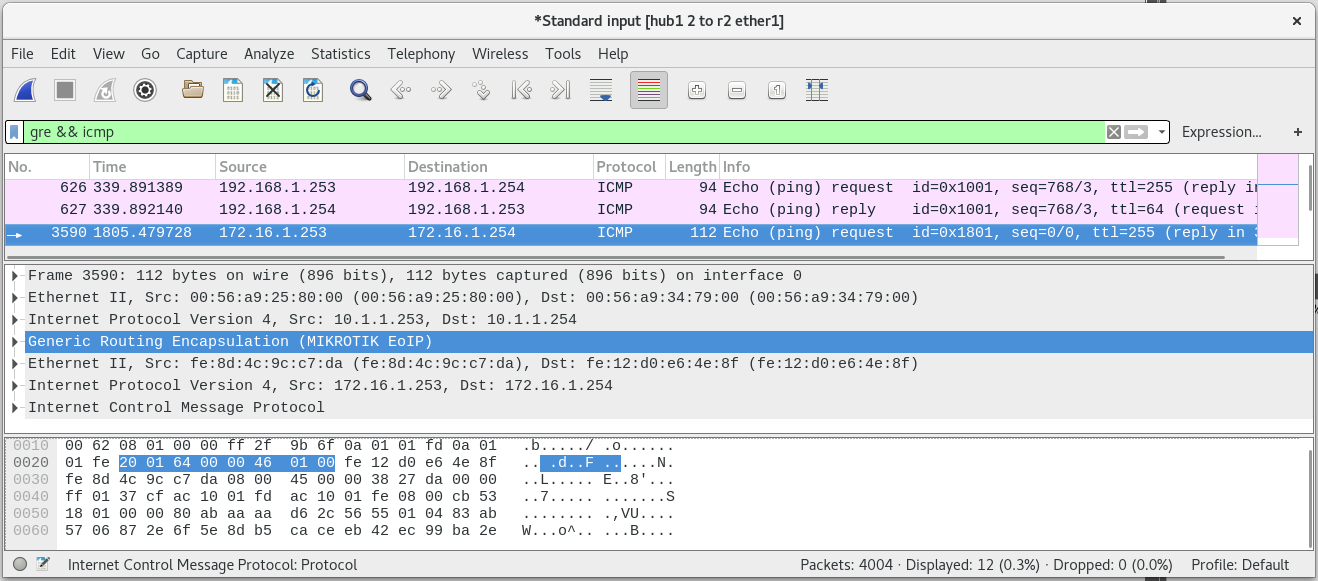This screenshot has width=1318, height=581.
Task: Open the Analyze menu
Action: (269, 54)
